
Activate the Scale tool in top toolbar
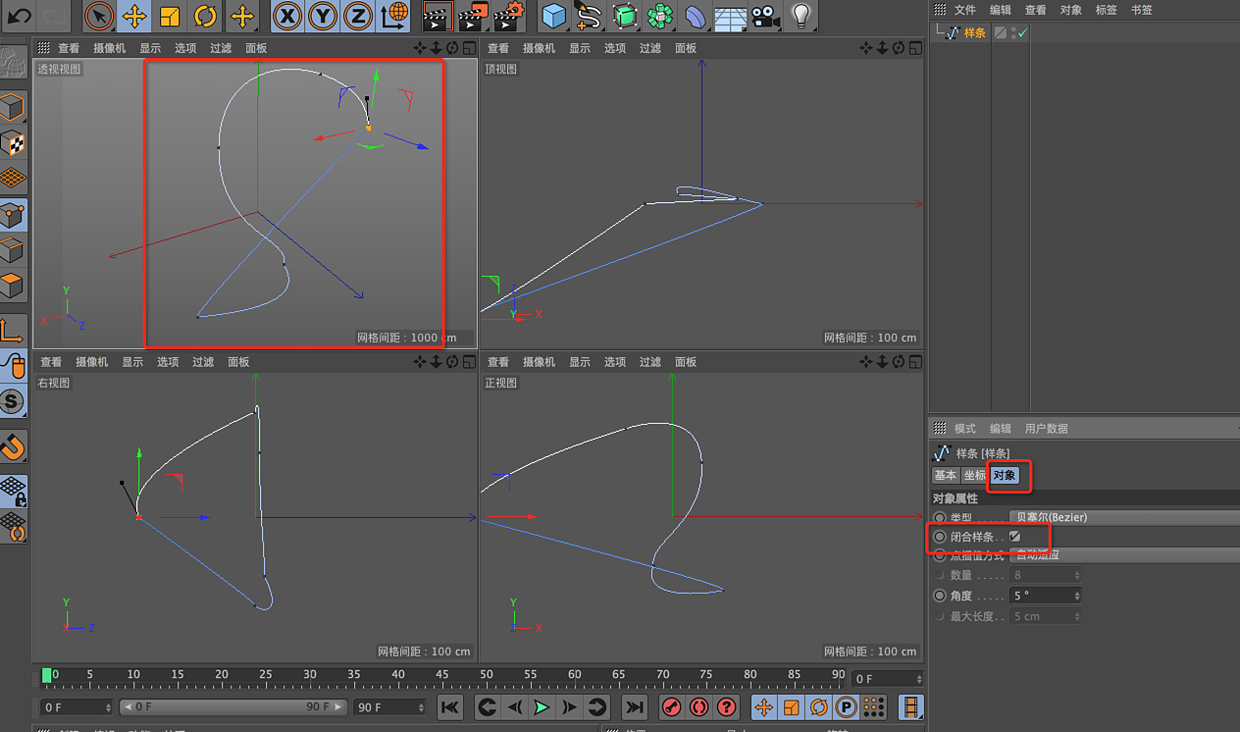tap(170, 15)
